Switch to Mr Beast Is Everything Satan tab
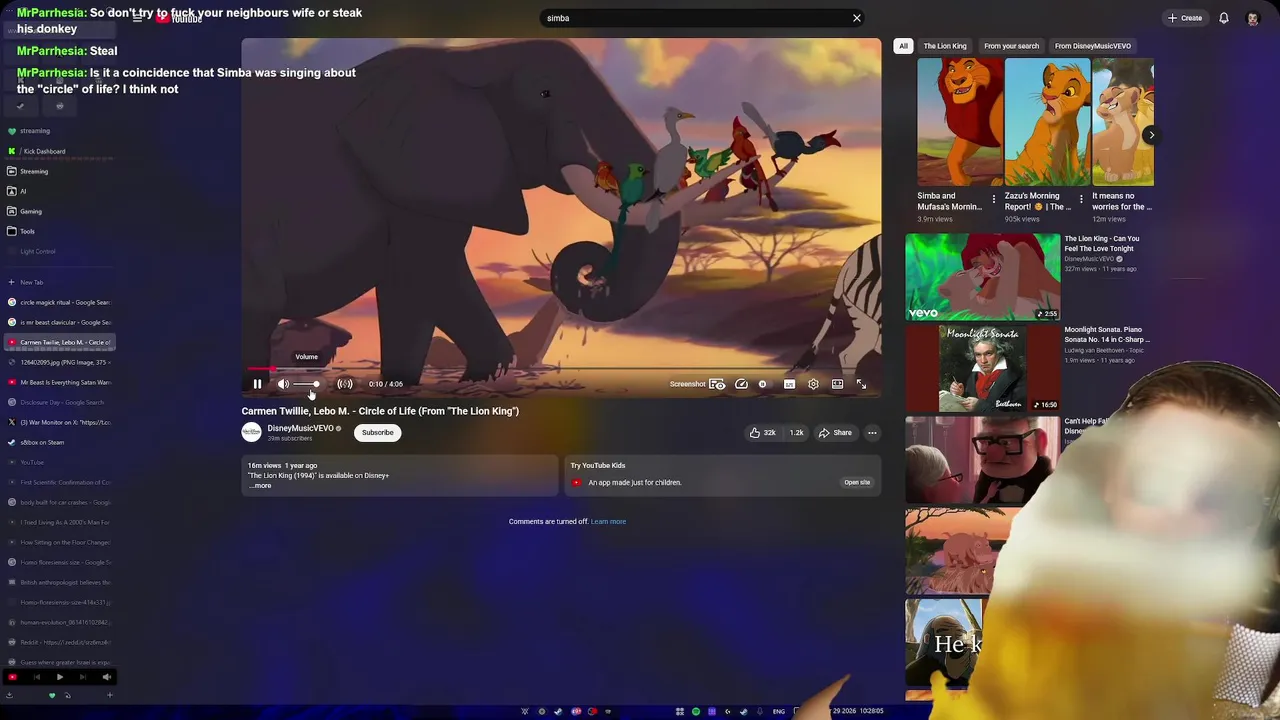 (x=60, y=382)
